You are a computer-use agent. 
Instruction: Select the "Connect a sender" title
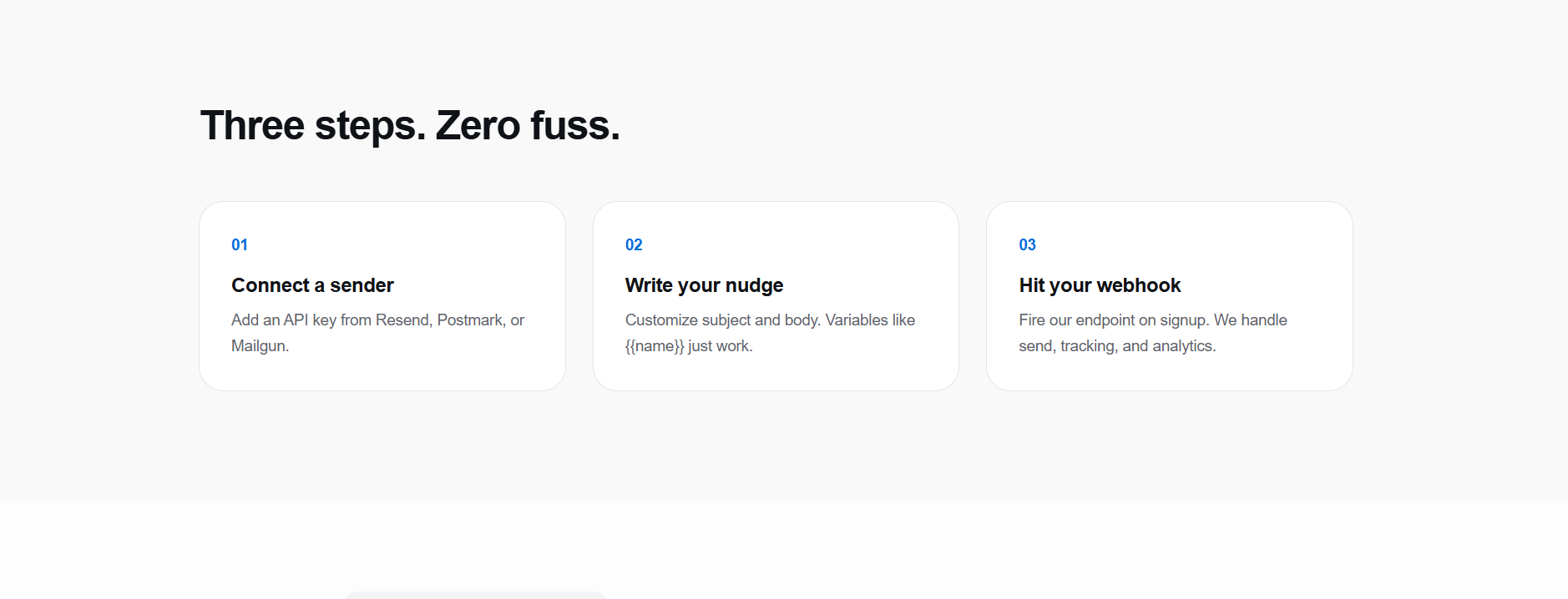[x=312, y=285]
